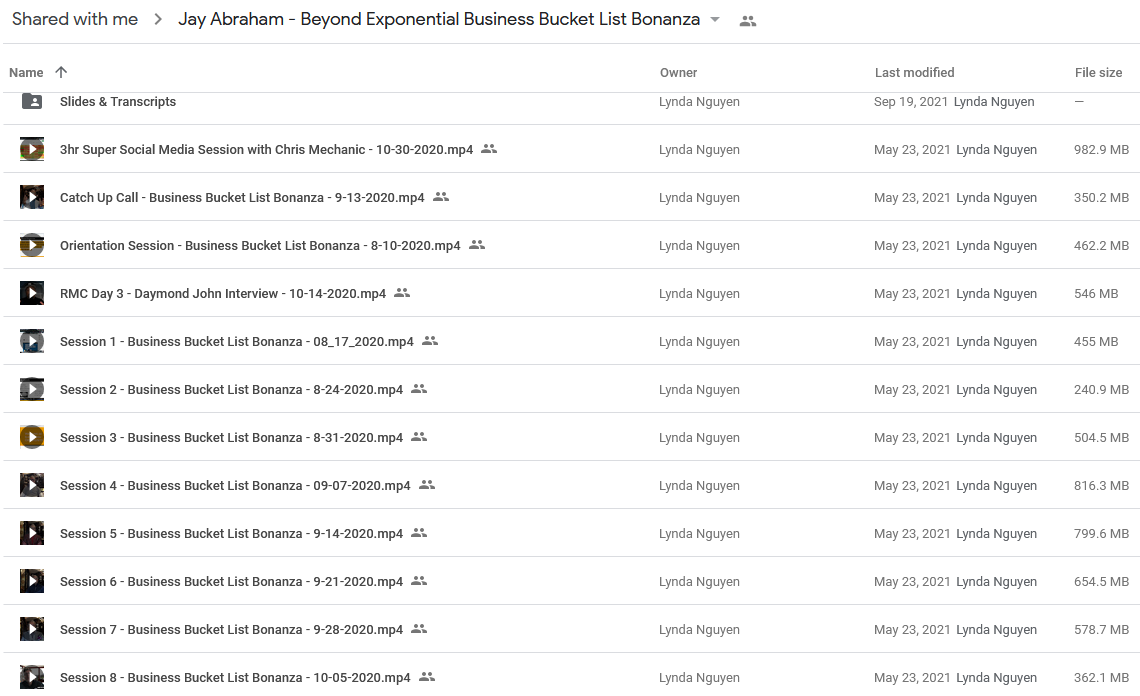Click video icon for RMC Day 3 file

tap(32, 293)
